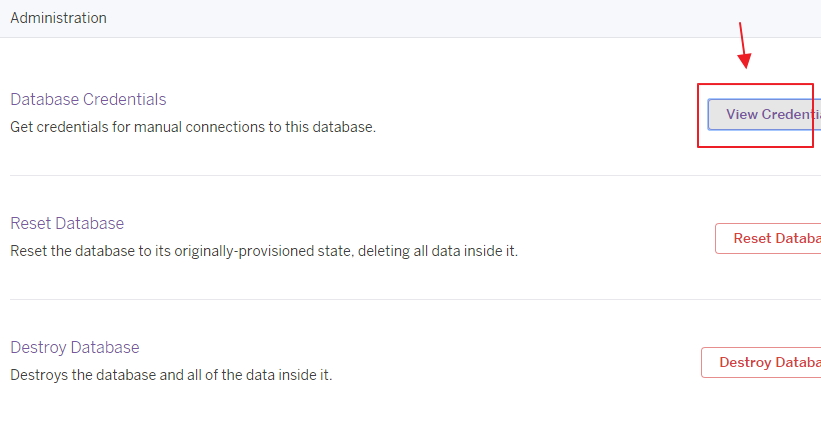
Task: Click the blue focus outline of View Credentials
Action: click(x=708, y=114)
